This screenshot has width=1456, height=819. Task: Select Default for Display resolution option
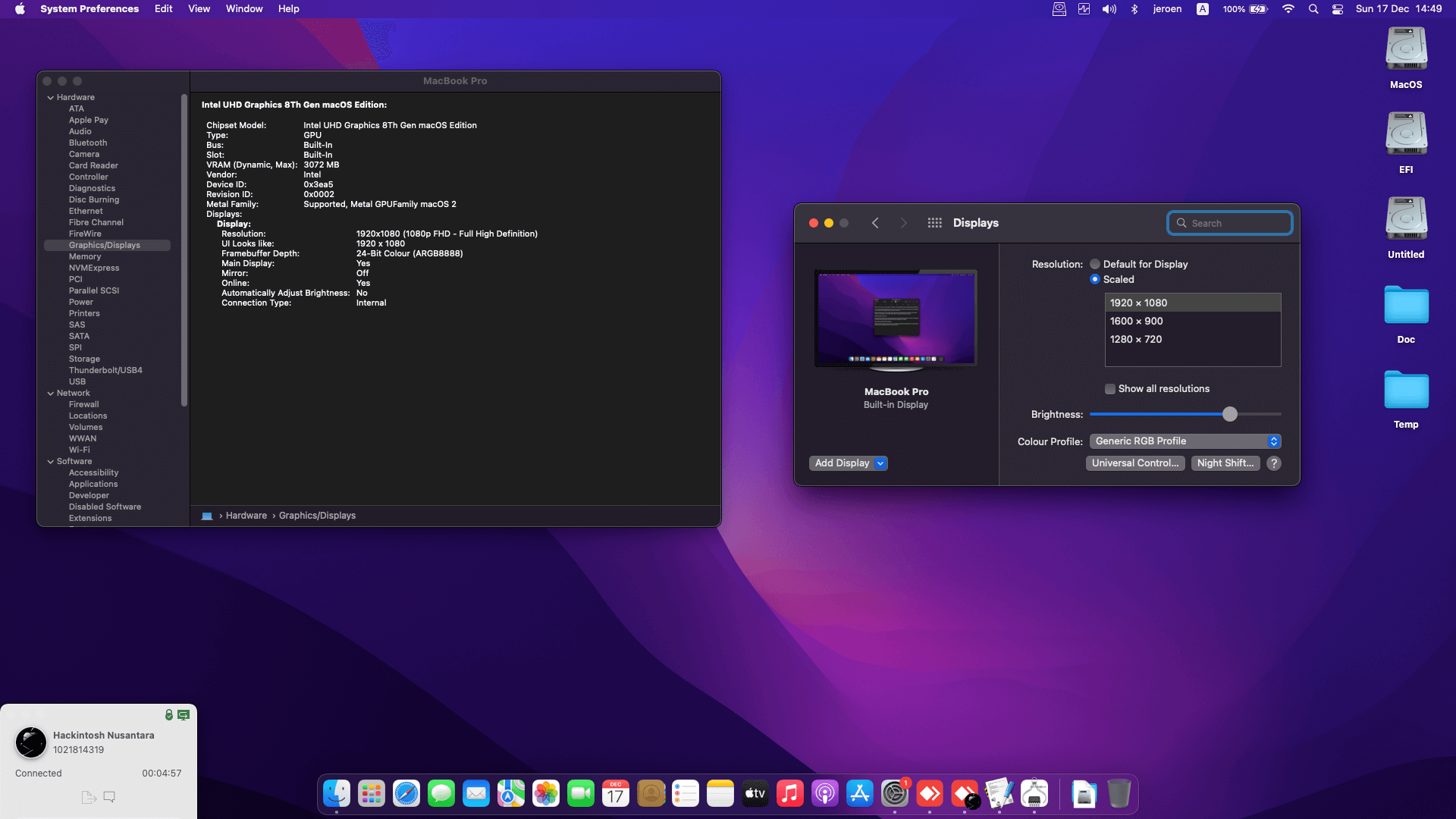click(1095, 265)
